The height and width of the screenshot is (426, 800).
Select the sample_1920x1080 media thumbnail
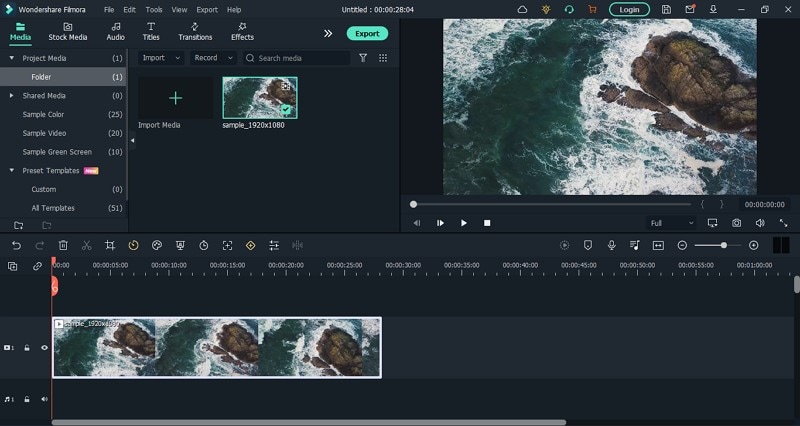click(x=260, y=98)
